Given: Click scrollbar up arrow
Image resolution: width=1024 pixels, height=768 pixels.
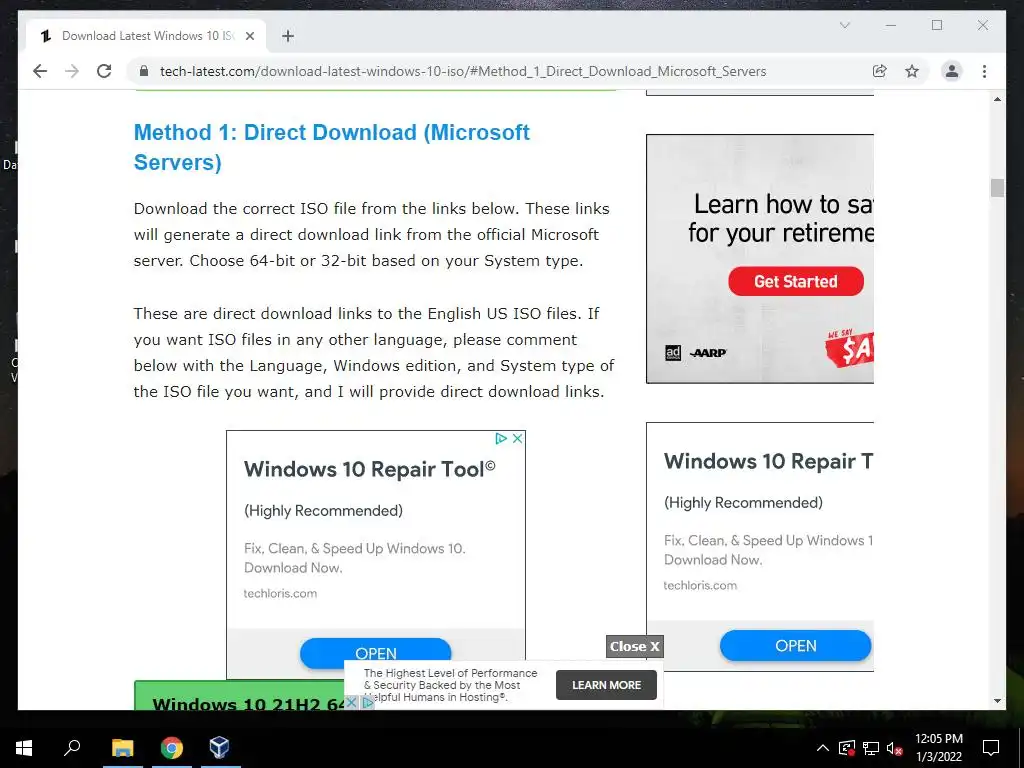Looking at the screenshot, I should coord(997,99).
